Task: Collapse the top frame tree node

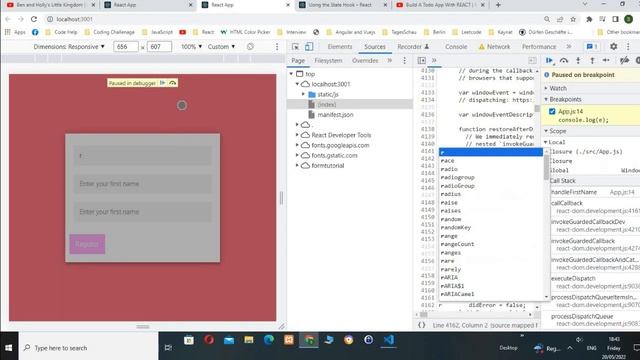Action: point(291,74)
